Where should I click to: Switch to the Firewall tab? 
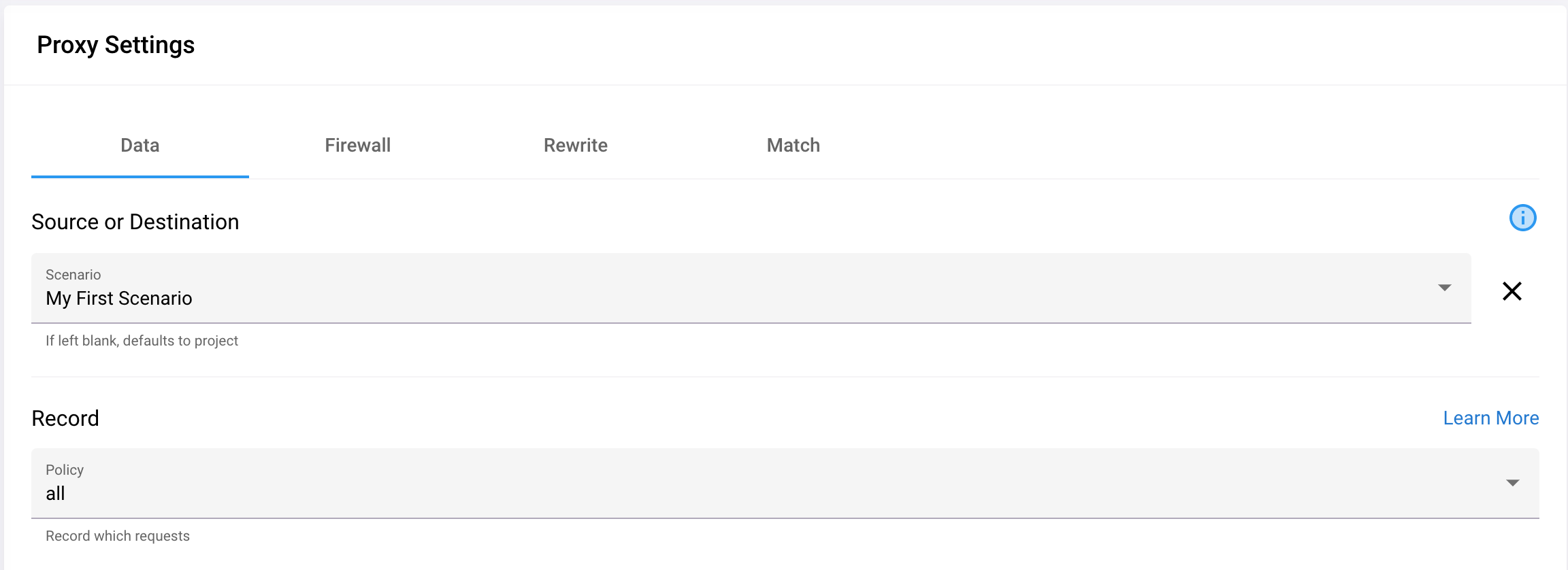(x=357, y=146)
